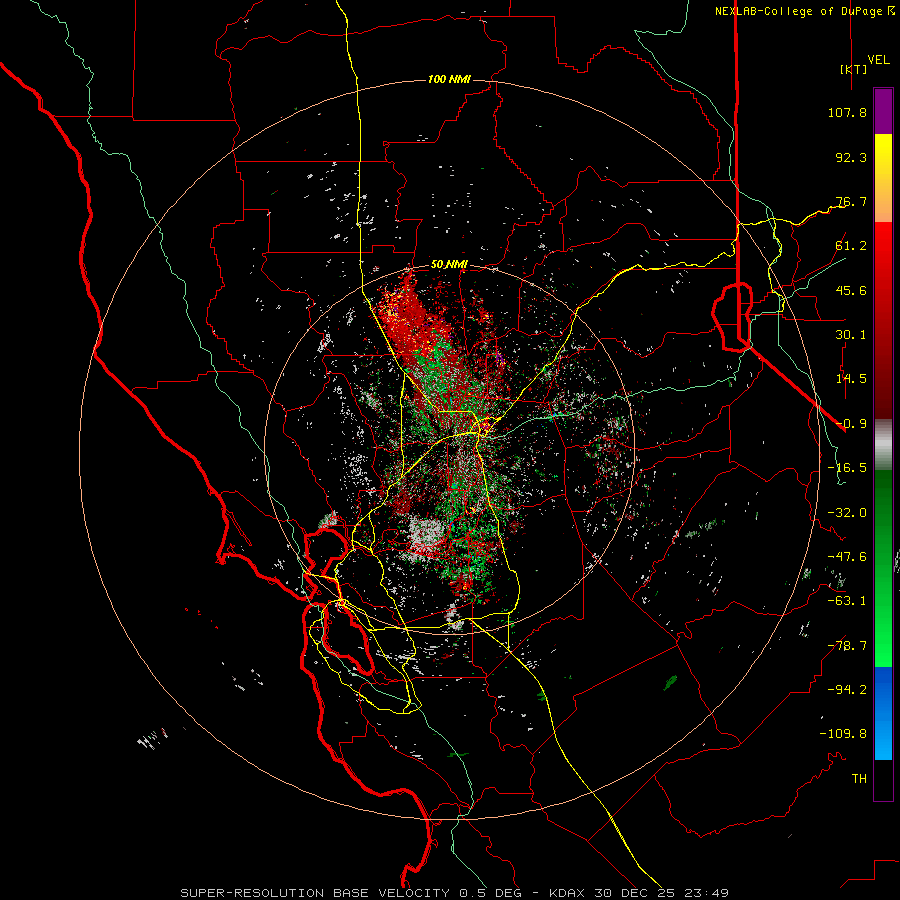Select the 61.2 scale value
This screenshot has height=900, width=900.
851,246
